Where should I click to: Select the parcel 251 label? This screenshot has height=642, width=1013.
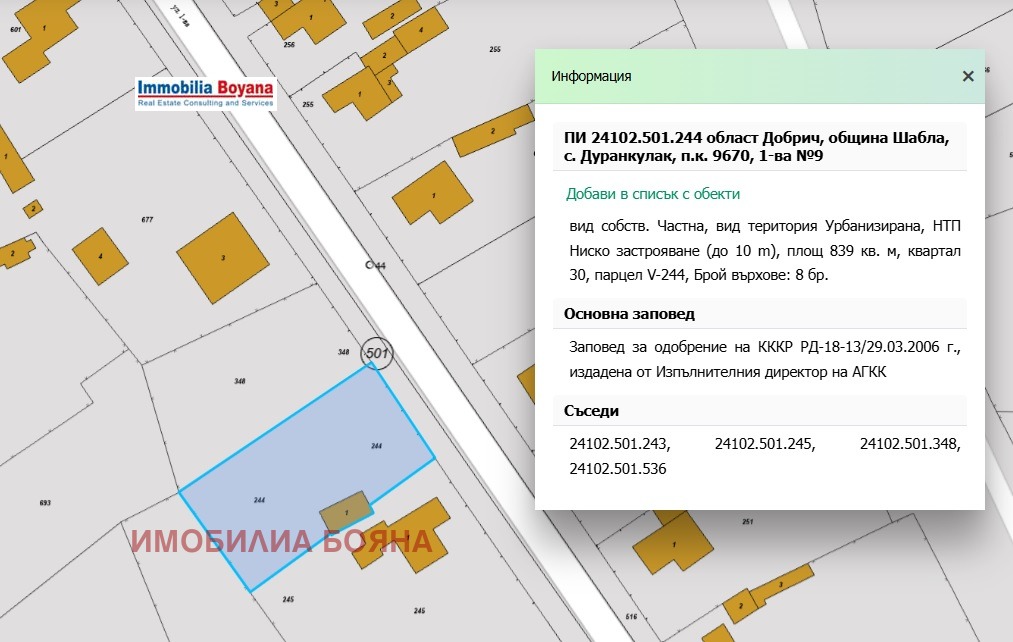tap(746, 522)
